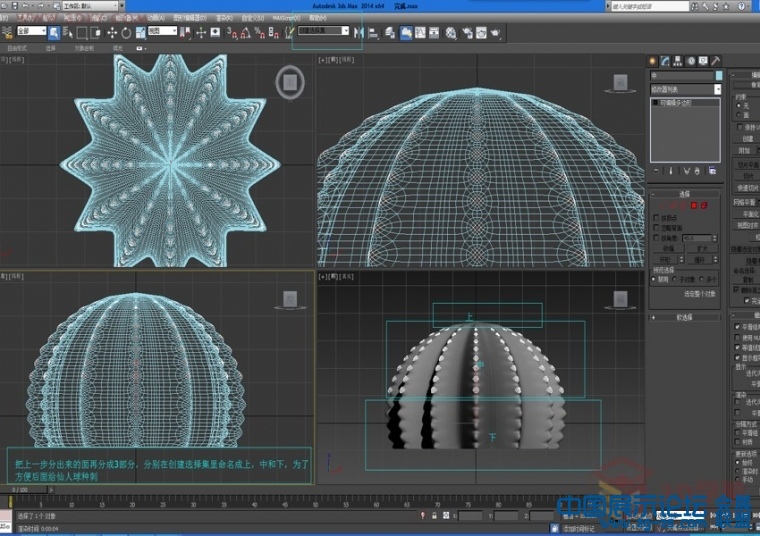The width and height of the screenshot is (760, 536).
Task: Select the 禁用 preview radio button
Action: click(654, 280)
